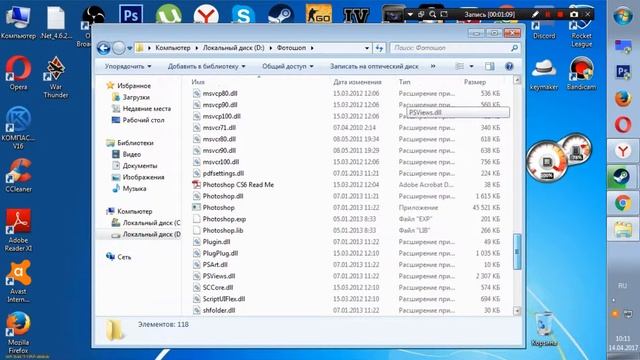Open War Thunder desktop shortcut
640x360 pixels.
56,78
